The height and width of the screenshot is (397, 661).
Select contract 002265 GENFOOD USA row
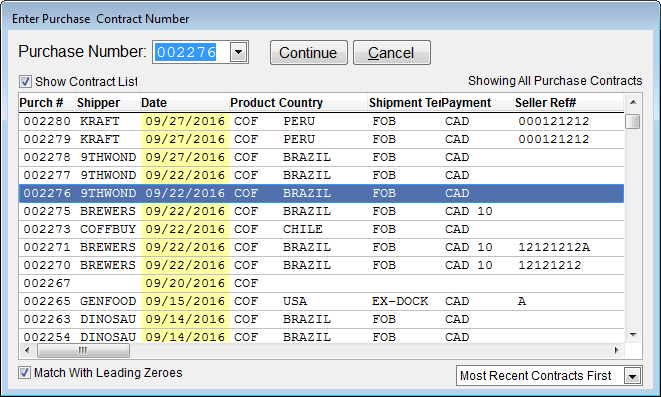(321, 301)
